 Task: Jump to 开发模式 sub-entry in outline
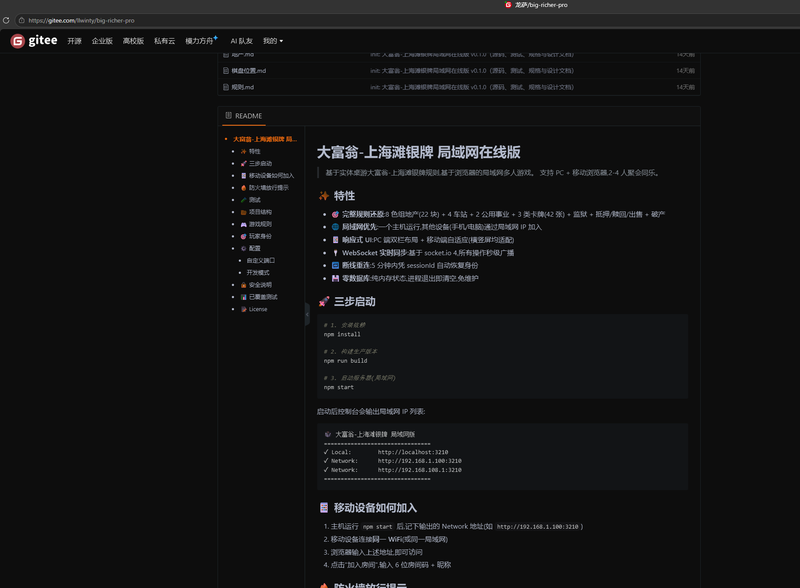[x=258, y=273]
